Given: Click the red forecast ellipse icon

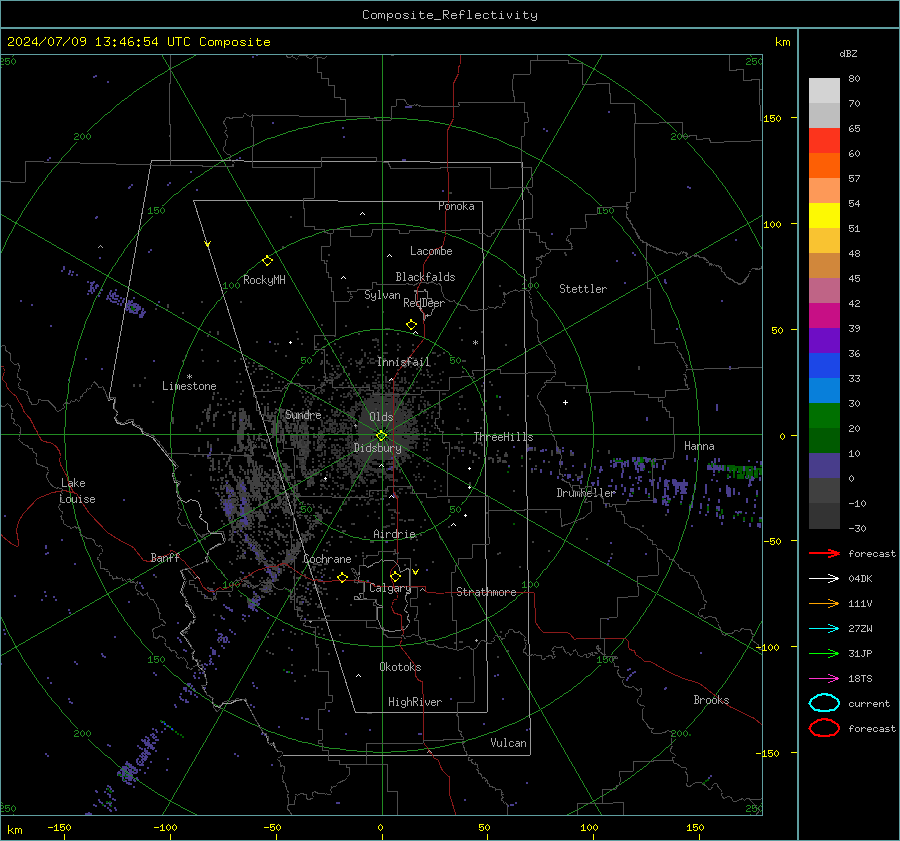Looking at the screenshot, I should 824,728.
